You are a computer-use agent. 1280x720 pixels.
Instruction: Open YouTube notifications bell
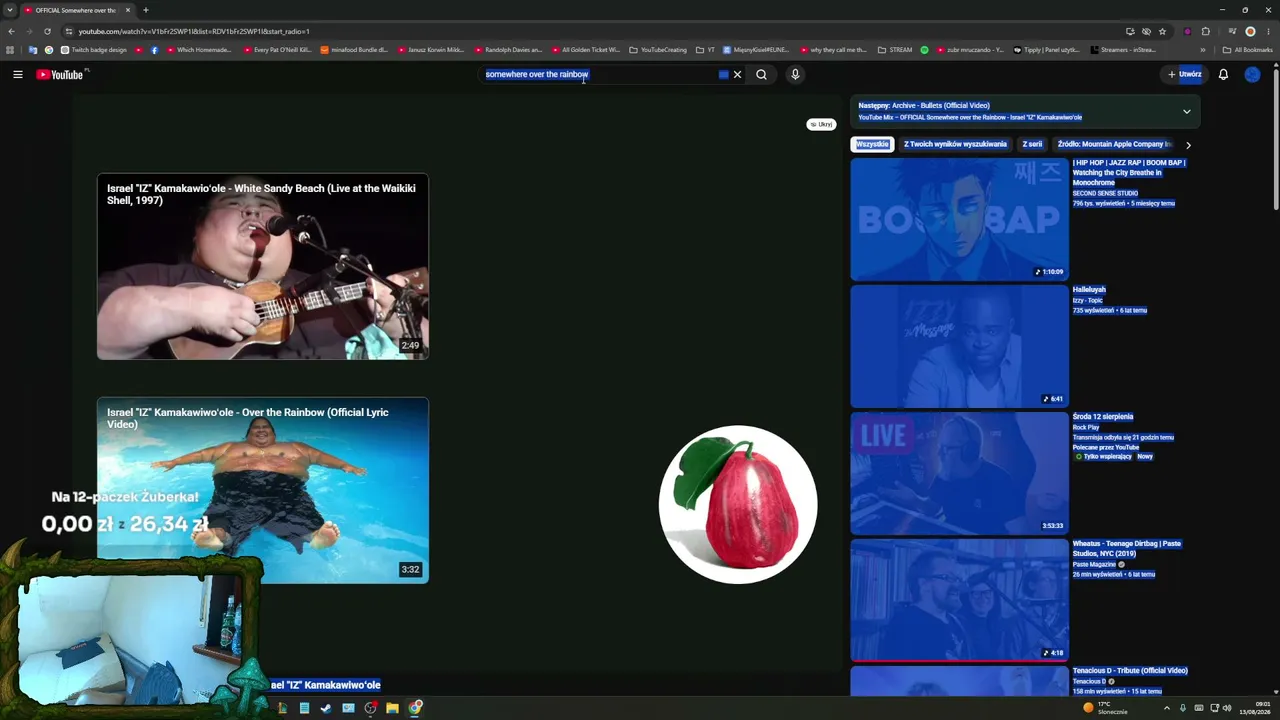[x=1223, y=74]
